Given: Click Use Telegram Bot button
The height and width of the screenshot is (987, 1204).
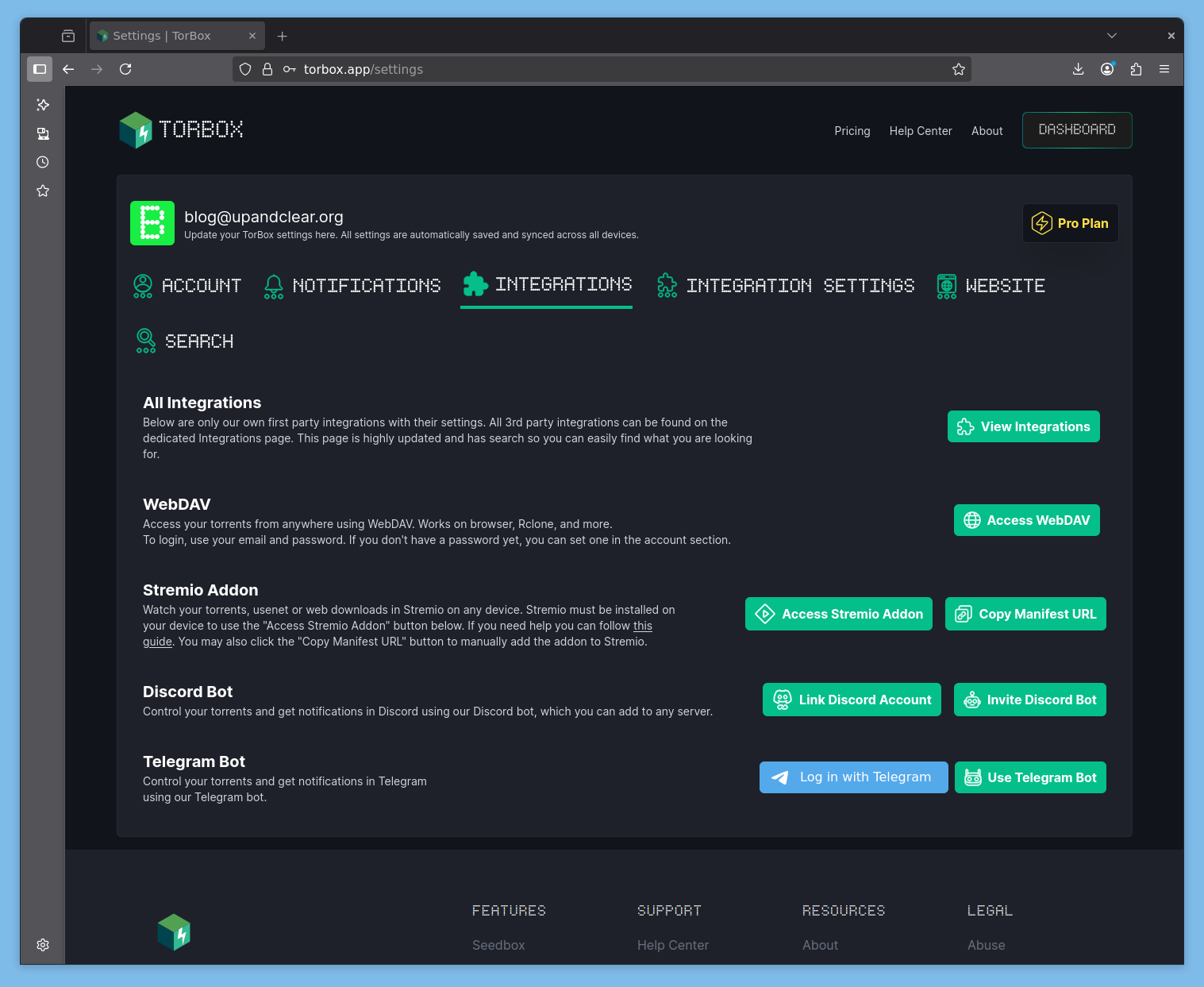Looking at the screenshot, I should [x=1030, y=777].
